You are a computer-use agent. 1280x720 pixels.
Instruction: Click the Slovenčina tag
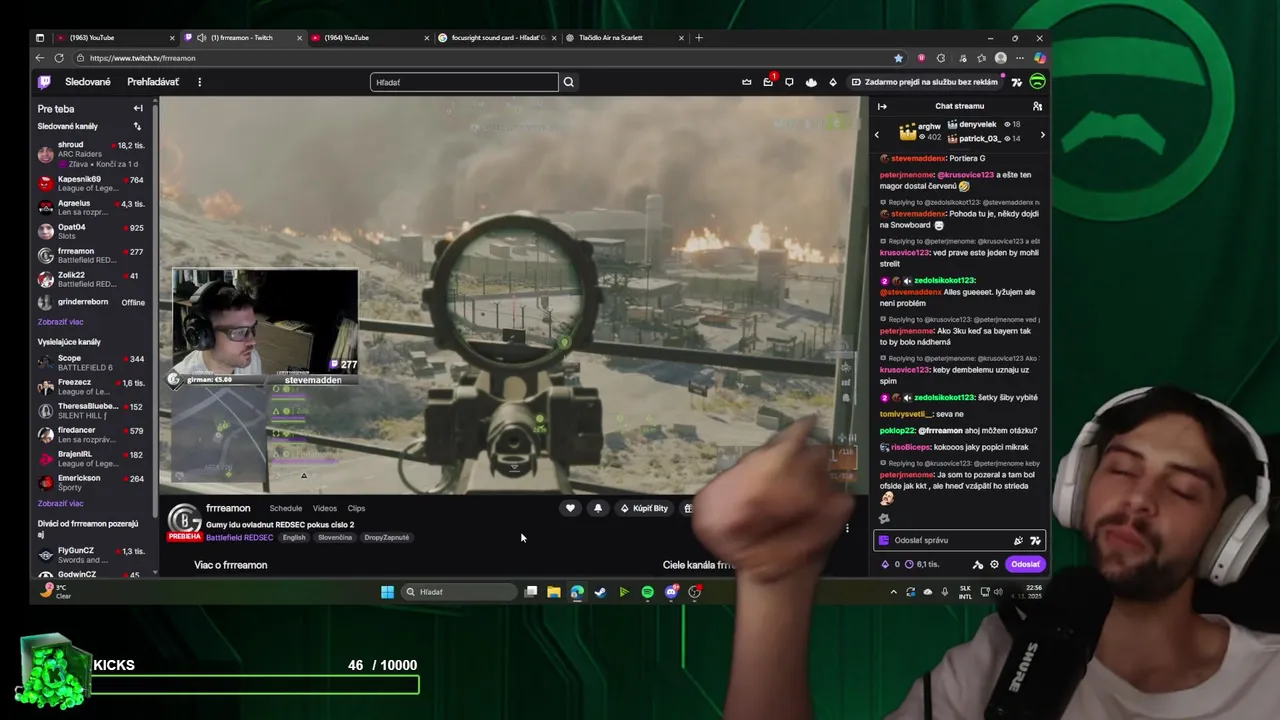point(334,537)
